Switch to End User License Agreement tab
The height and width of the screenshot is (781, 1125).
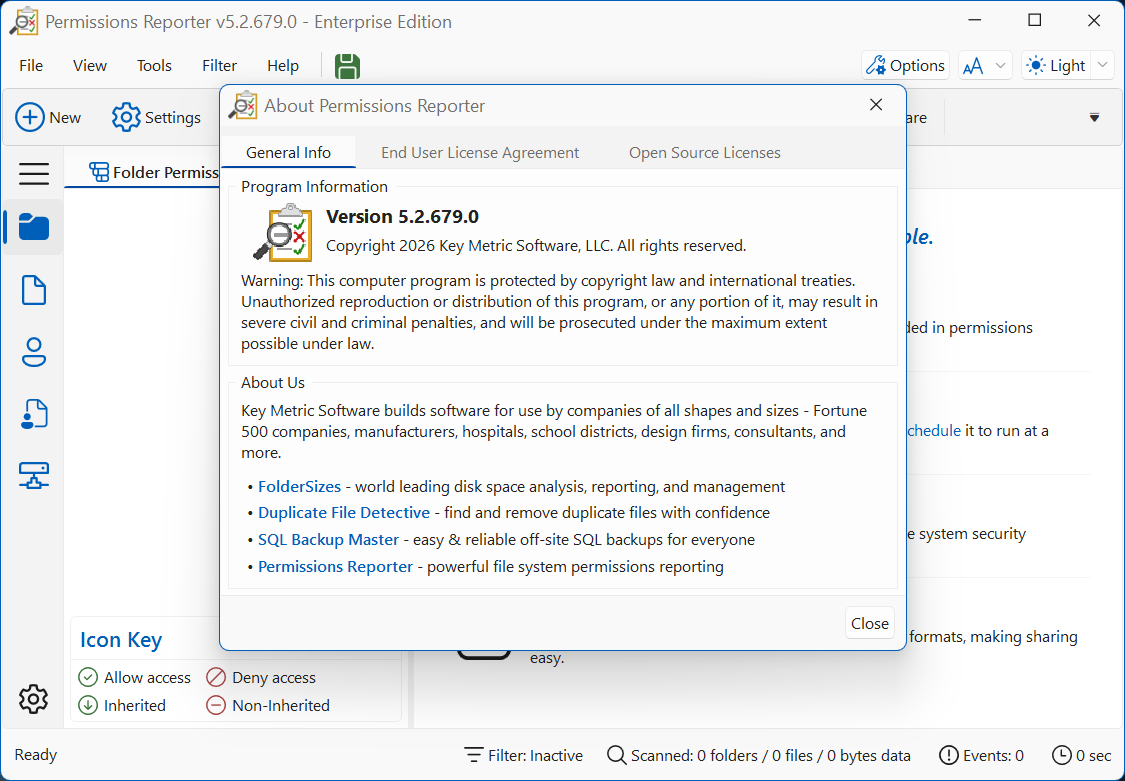coord(480,153)
